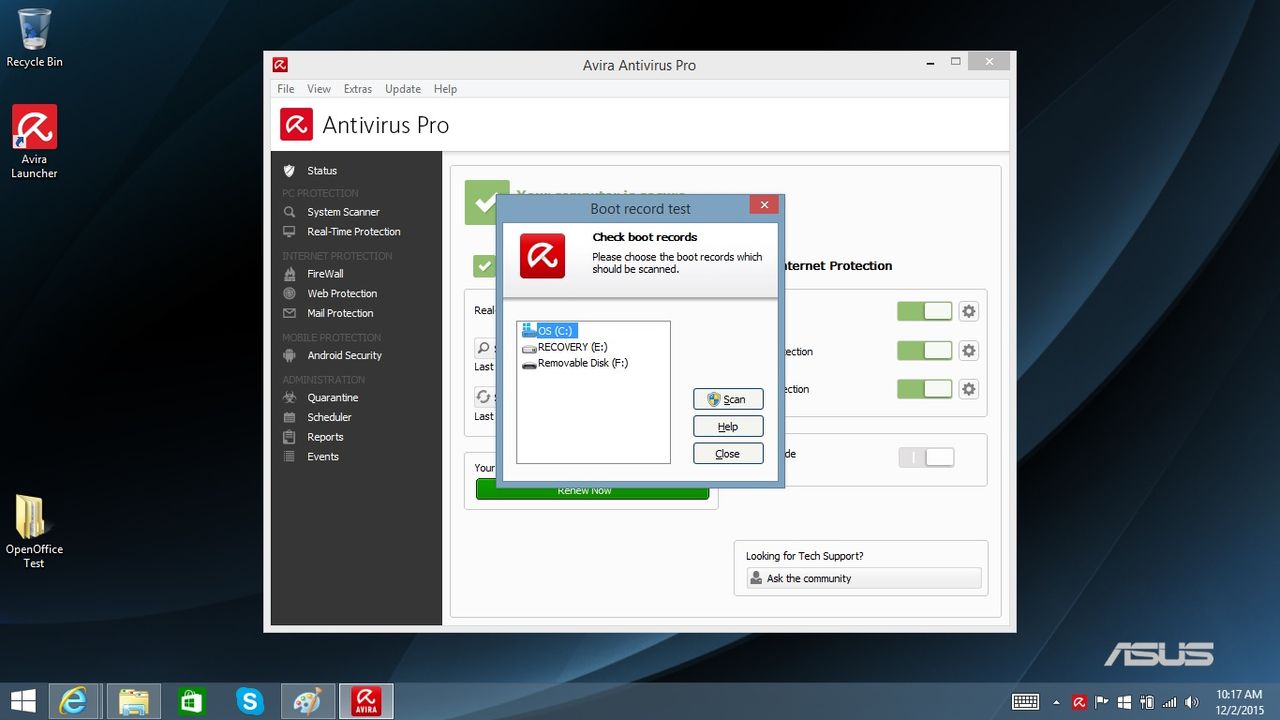Toggle the Web Protection switch off
The height and width of the screenshot is (720, 1280).
tap(925, 351)
